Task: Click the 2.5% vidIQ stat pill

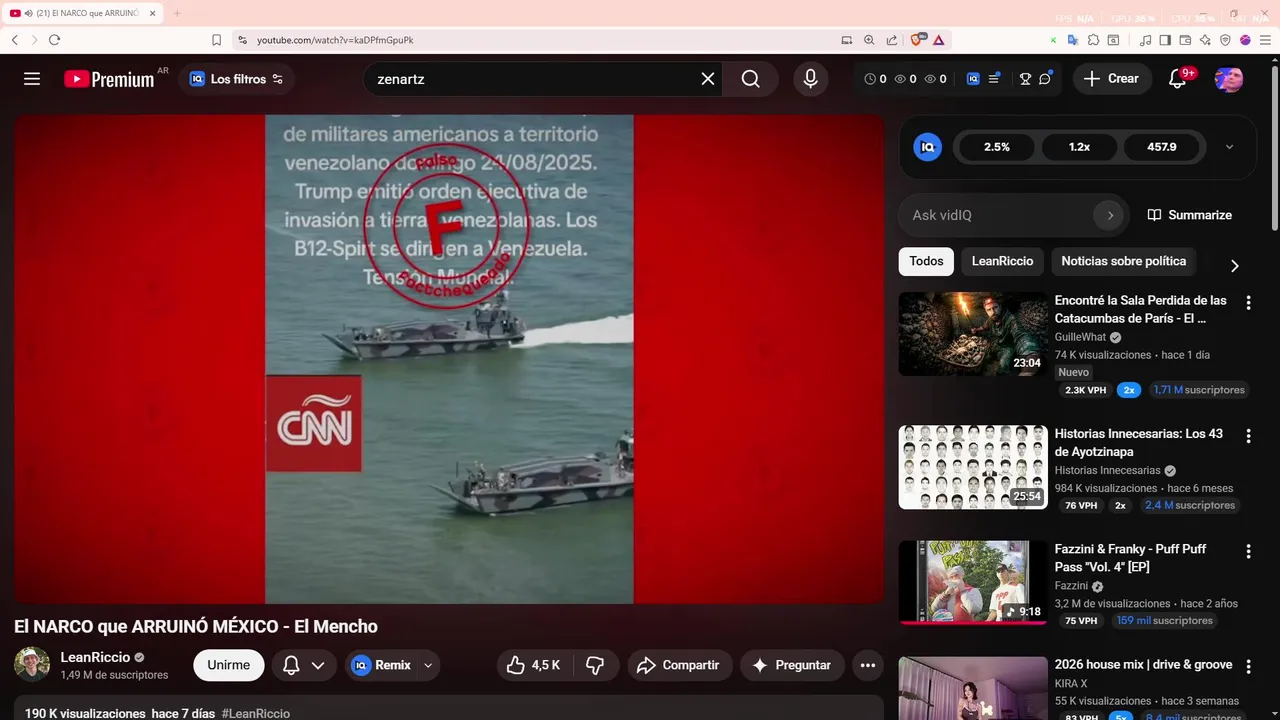Action: tap(997, 147)
